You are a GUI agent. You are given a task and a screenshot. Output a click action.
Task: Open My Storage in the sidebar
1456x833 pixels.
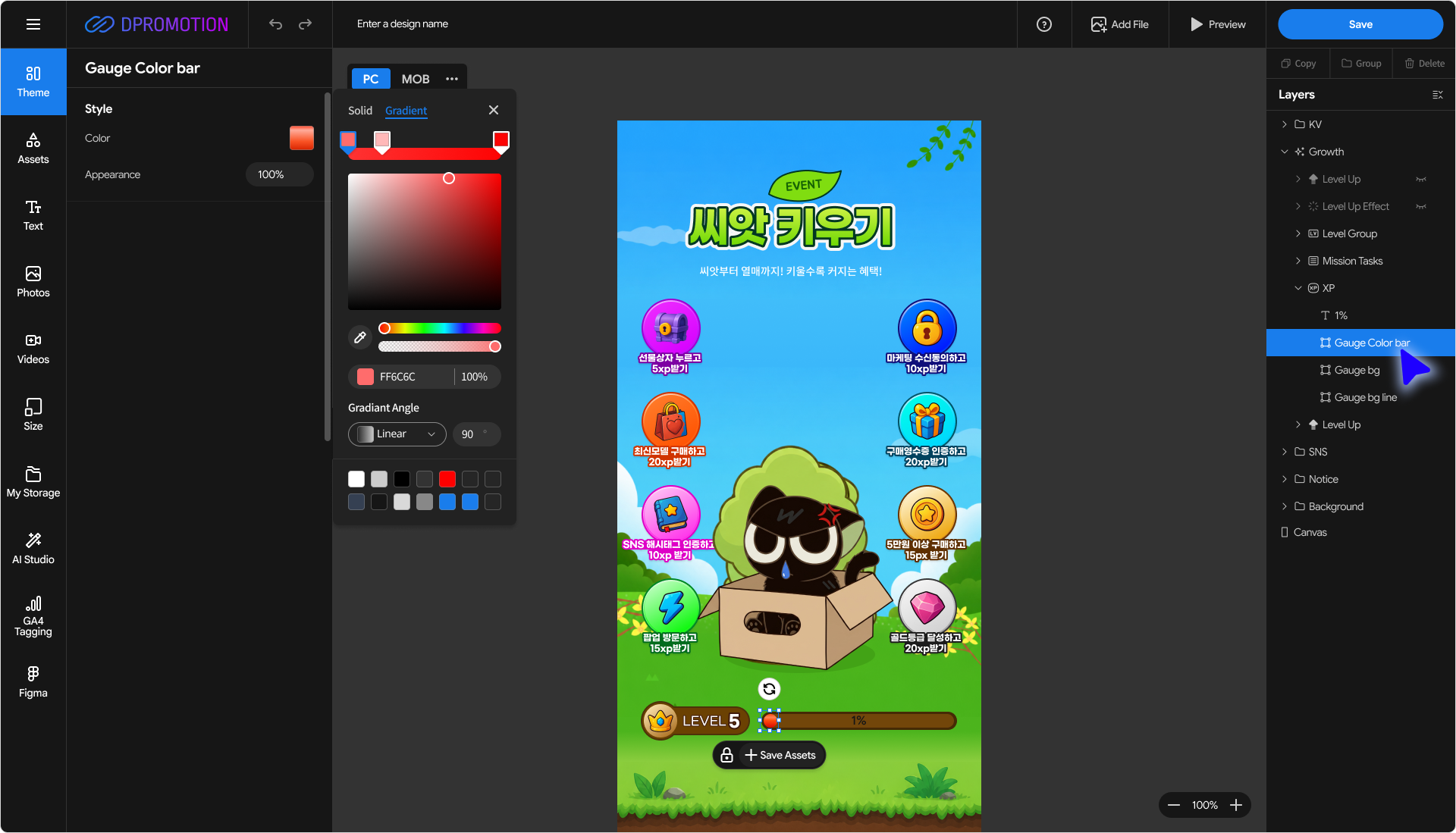click(x=33, y=482)
